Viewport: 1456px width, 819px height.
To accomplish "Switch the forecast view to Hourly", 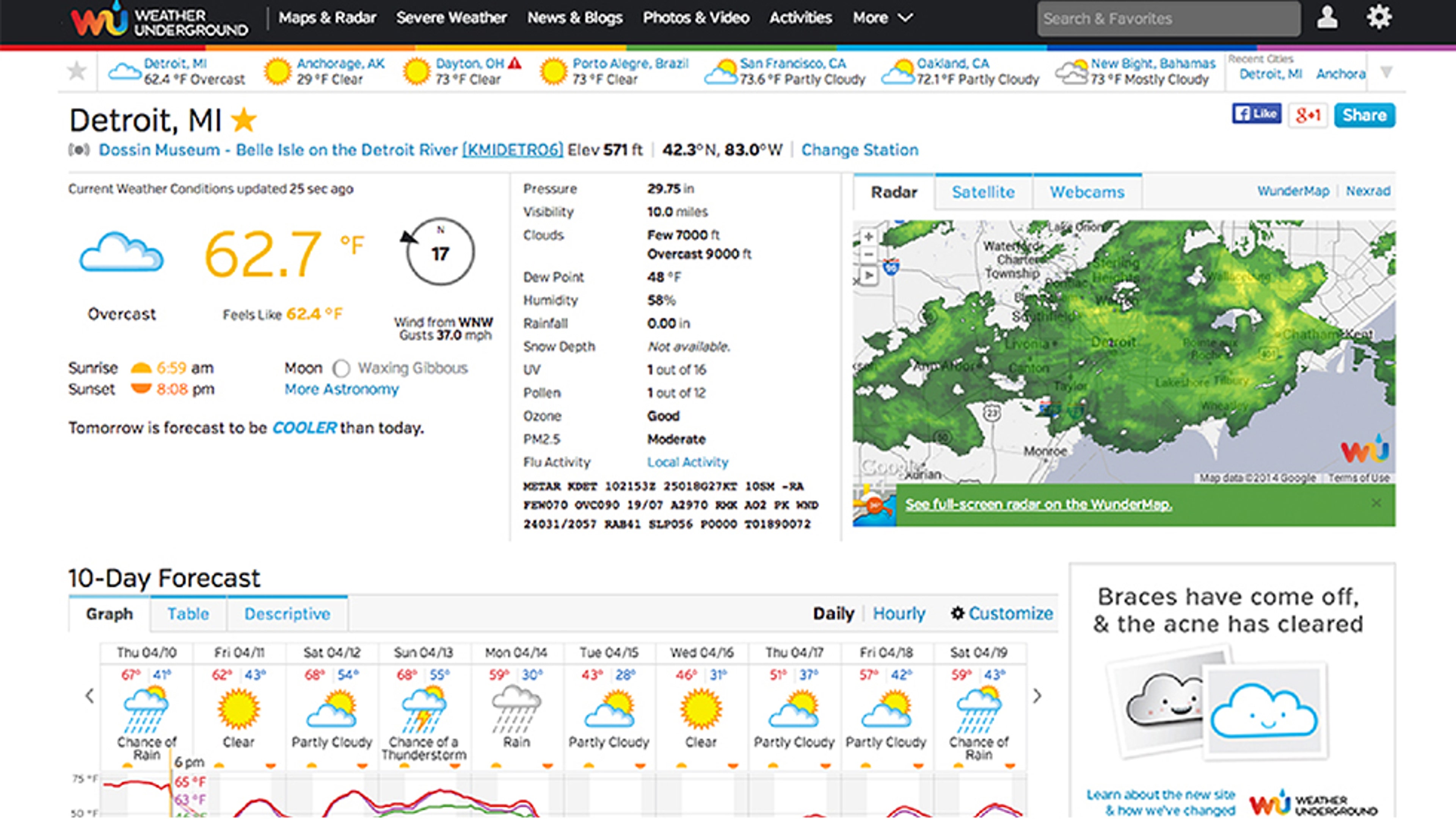I will coord(899,614).
